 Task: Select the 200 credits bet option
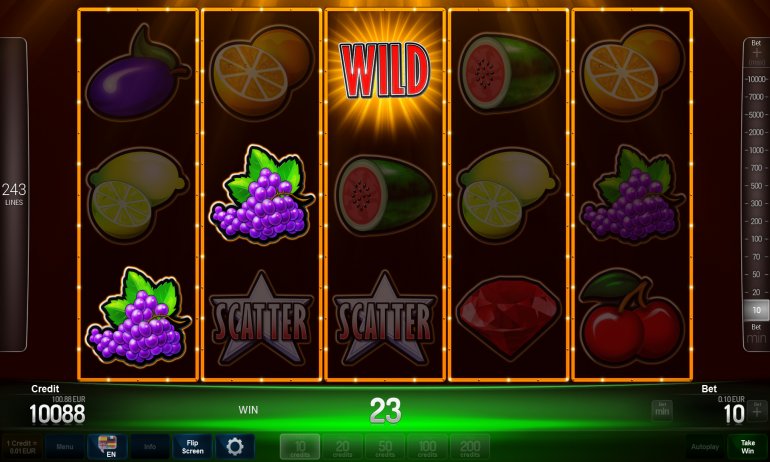click(470, 447)
